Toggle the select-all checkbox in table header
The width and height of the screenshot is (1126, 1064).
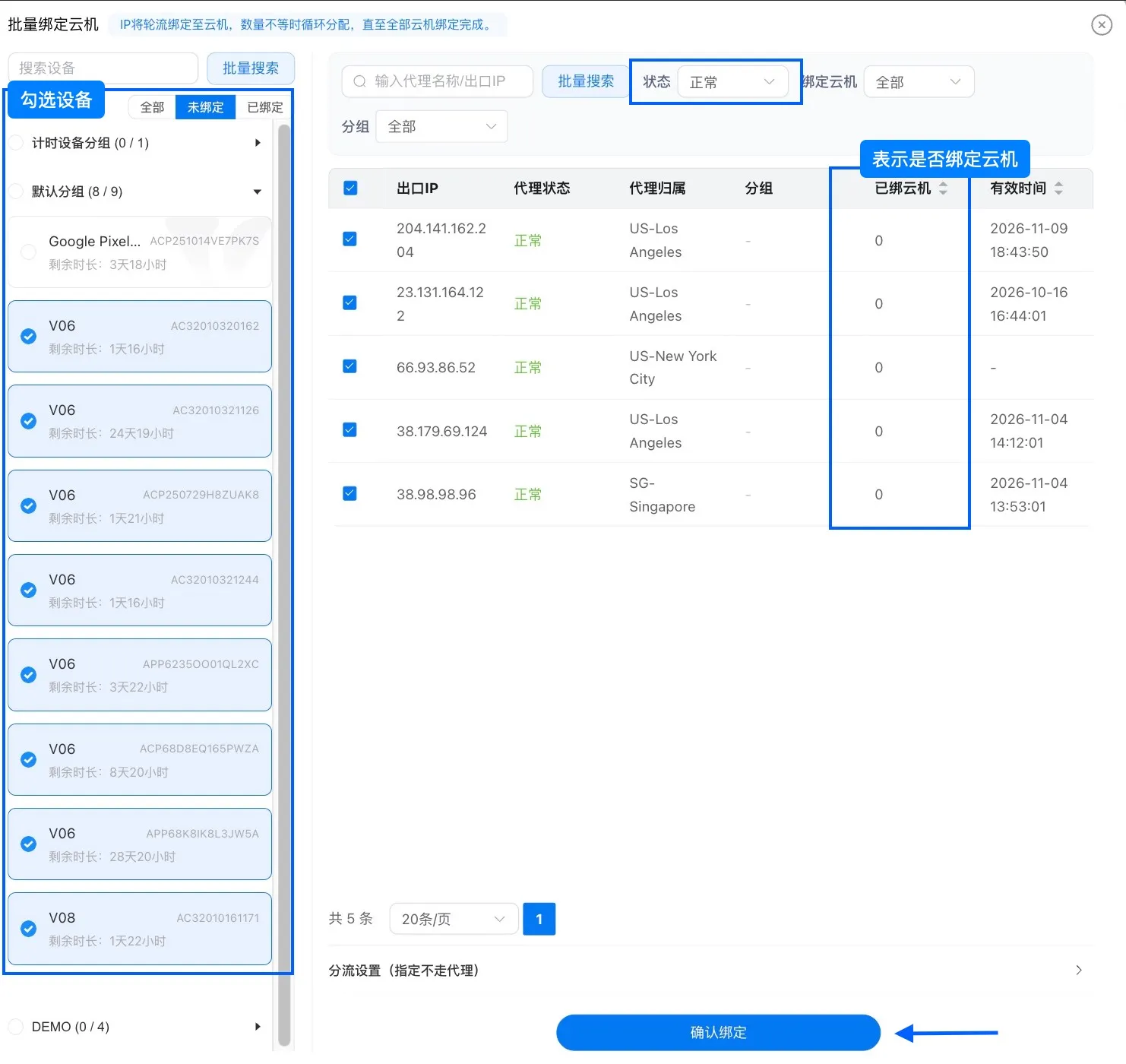[350, 188]
